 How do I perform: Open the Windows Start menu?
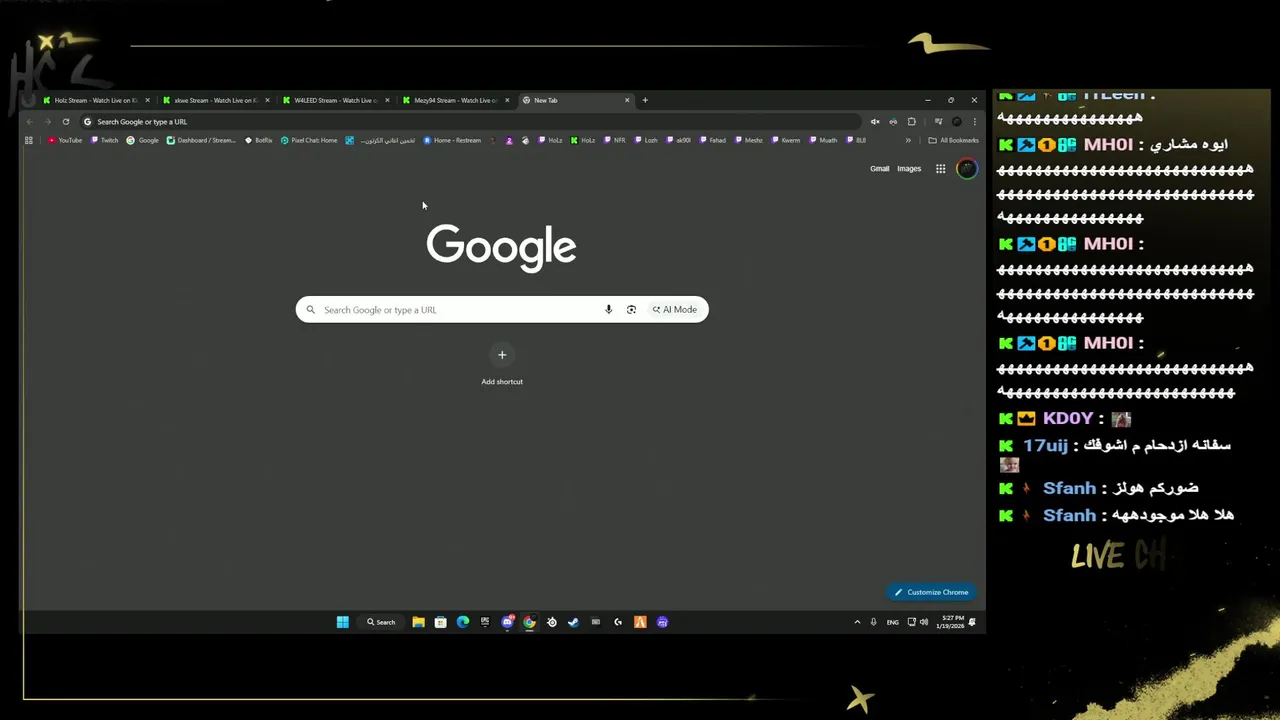pos(343,622)
